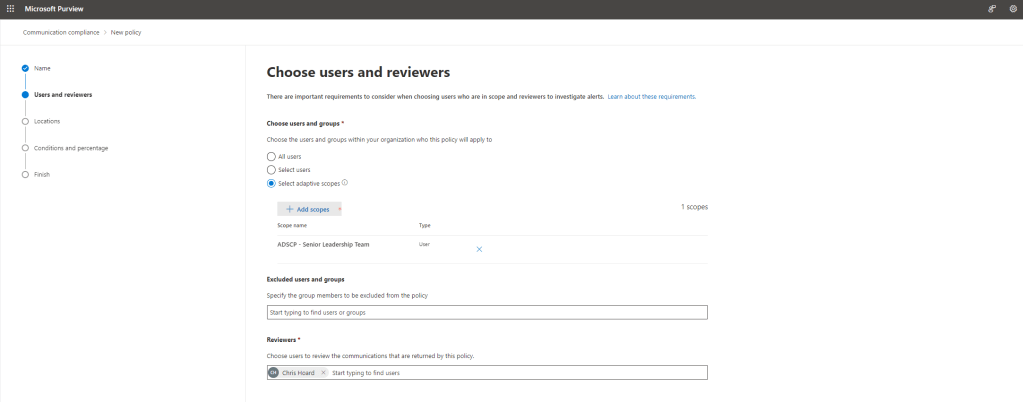Select adaptive scopes radio button
Image resolution: width=1023 pixels, height=402 pixels.
pyautogui.click(x=271, y=184)
